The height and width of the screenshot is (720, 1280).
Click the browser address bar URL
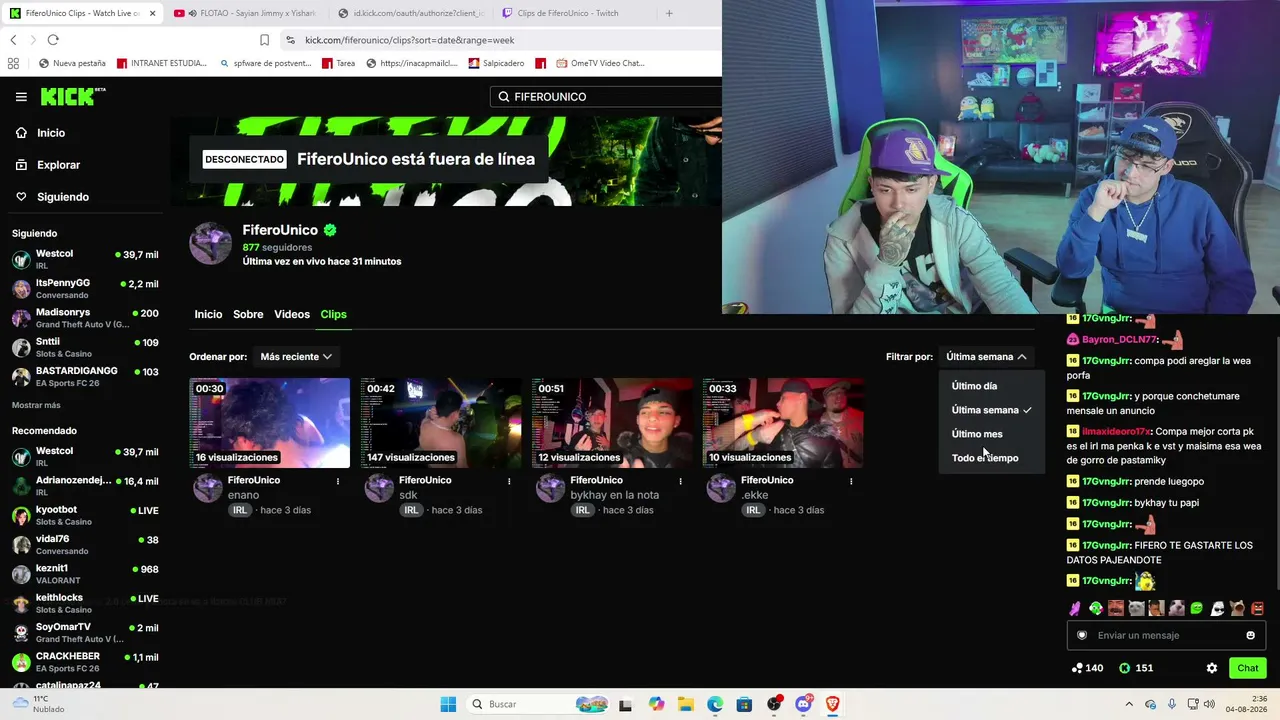tap(410, 40)
